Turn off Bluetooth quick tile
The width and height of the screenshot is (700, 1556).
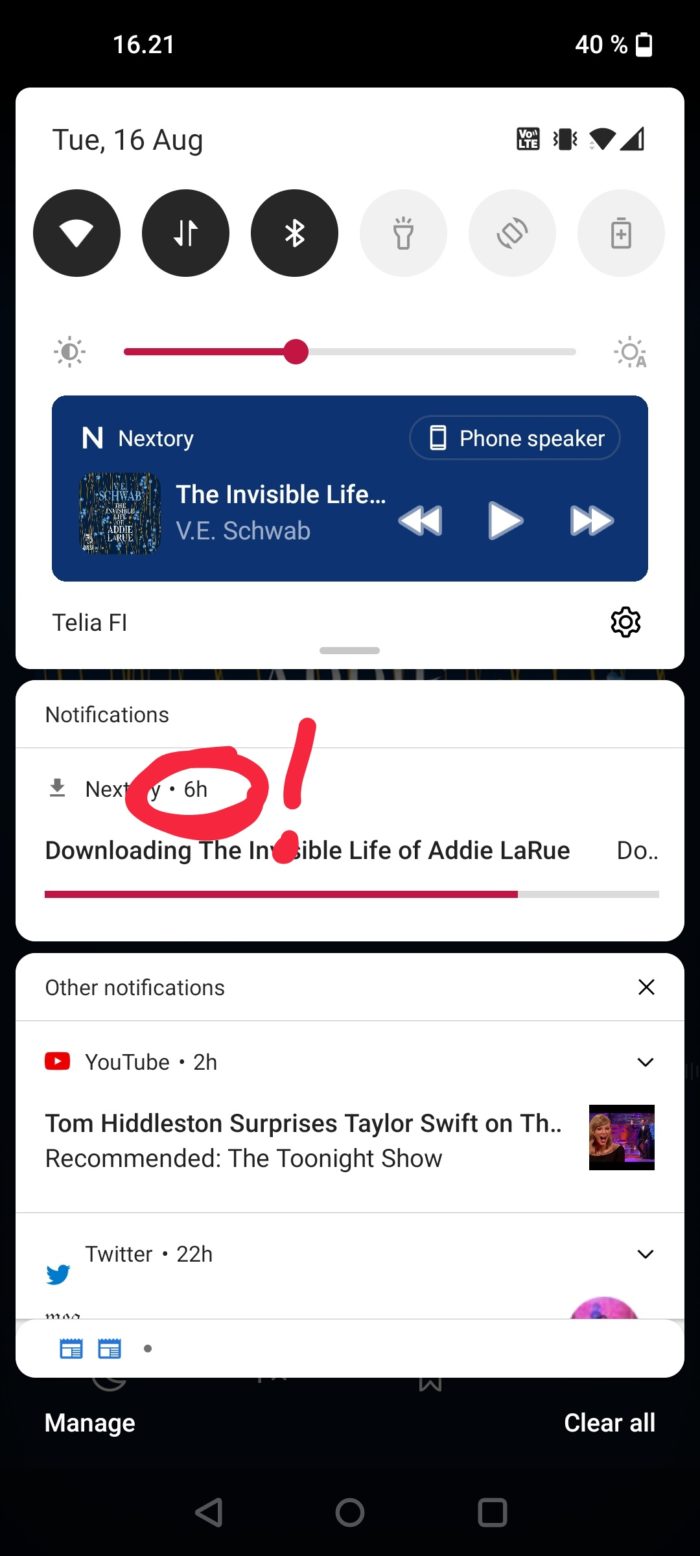(x=295, y=233)
